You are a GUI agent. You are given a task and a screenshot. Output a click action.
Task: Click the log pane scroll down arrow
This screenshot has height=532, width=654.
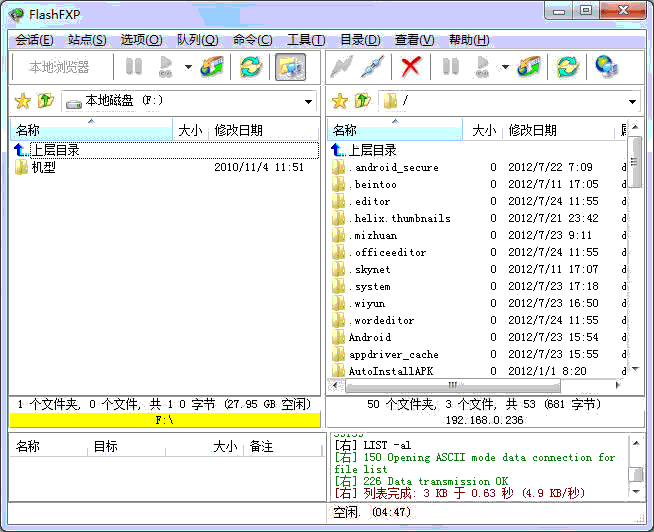(x=636, y=492)
